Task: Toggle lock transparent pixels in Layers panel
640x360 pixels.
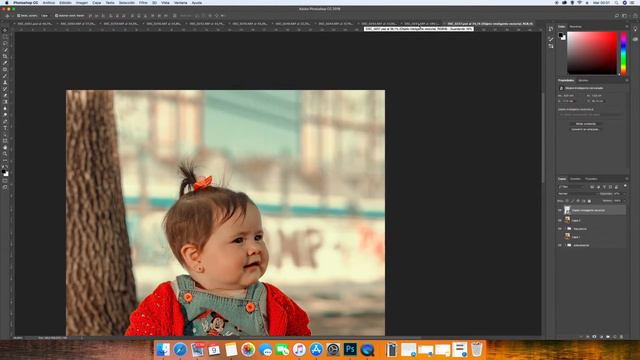Action: 567,201
